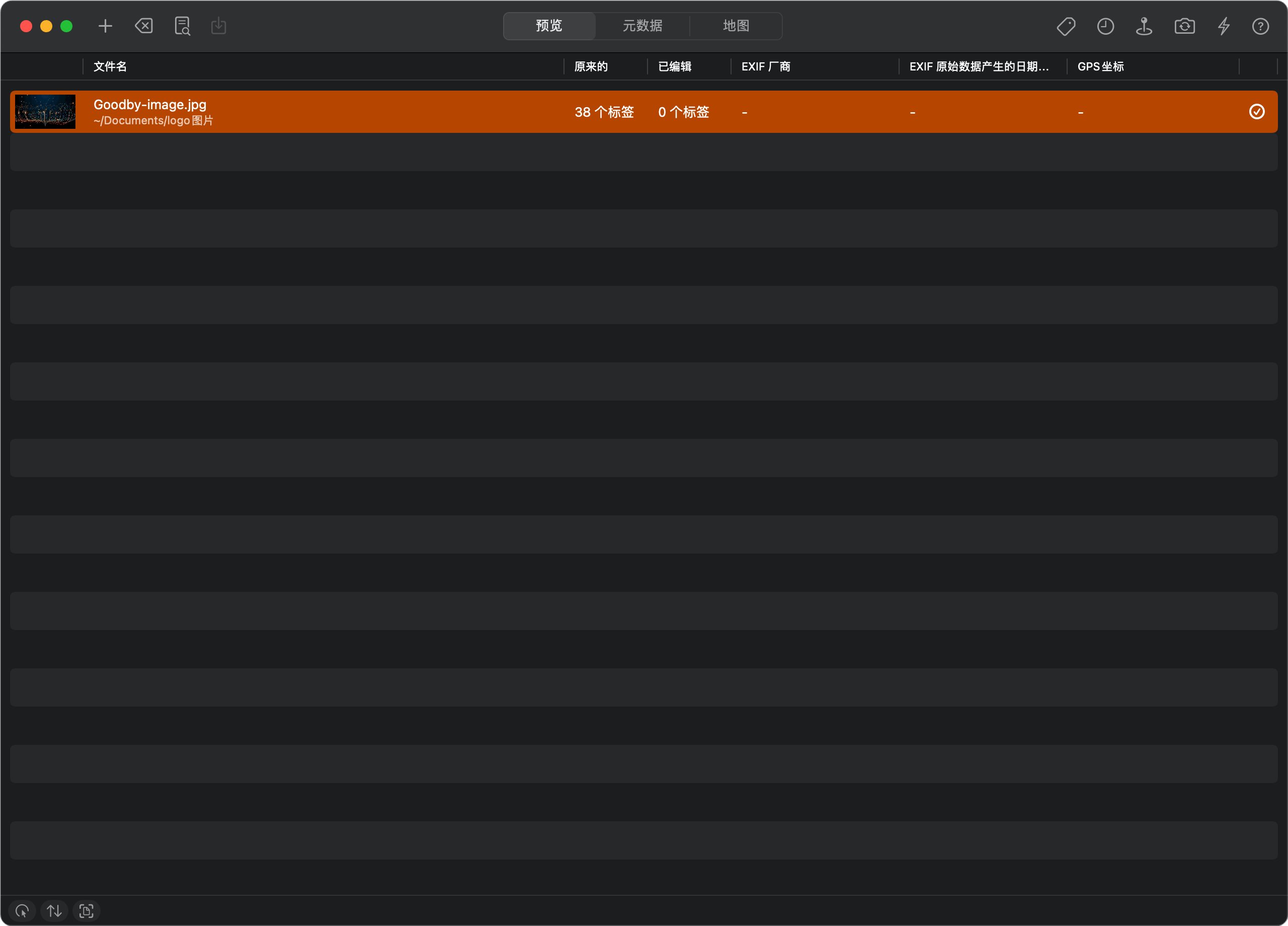Screen dimensions: 1288x926
Task: Switch to the 地图 tab
Action: (736, 26)
